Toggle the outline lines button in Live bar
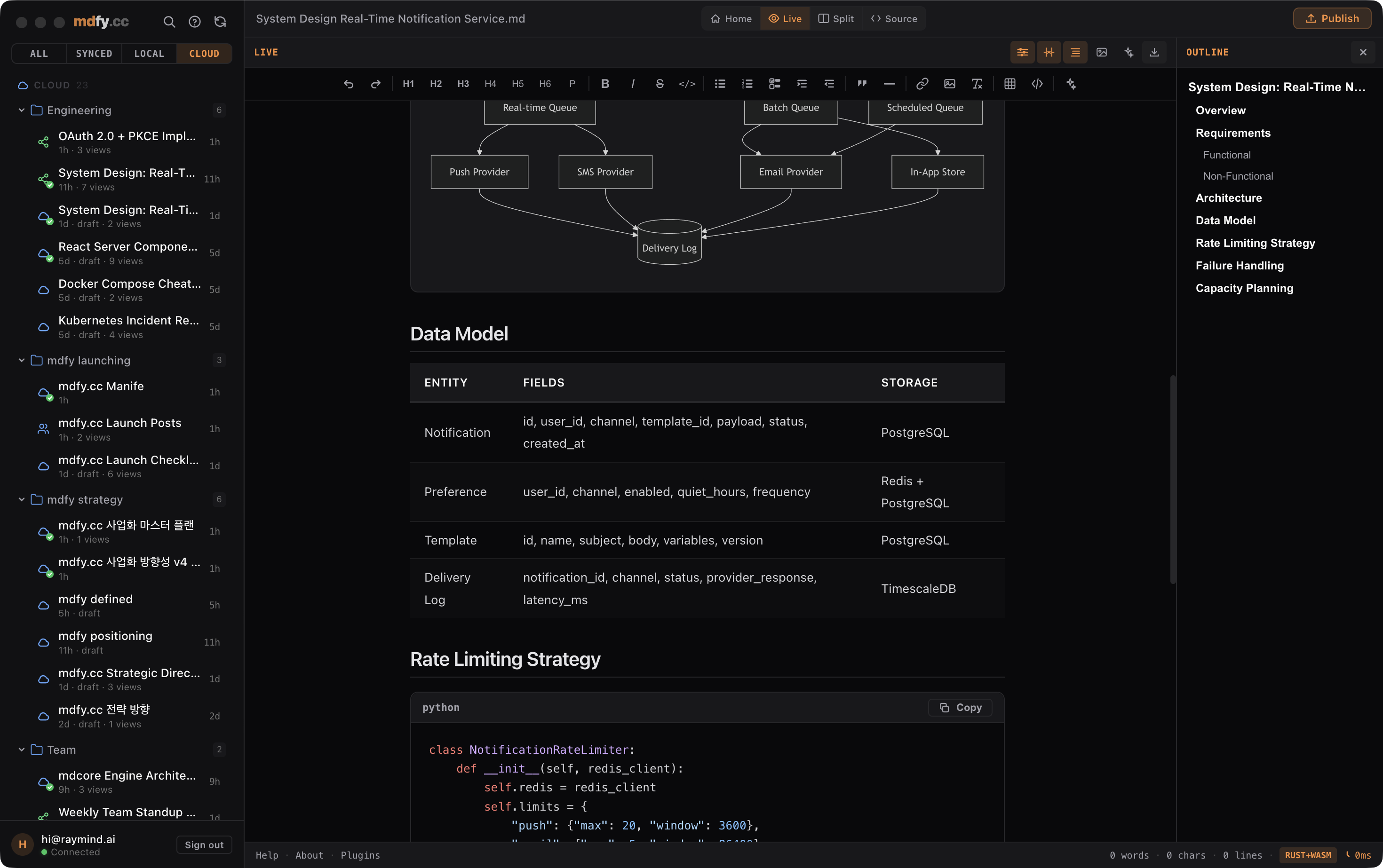 click(x=1075, y=52)
